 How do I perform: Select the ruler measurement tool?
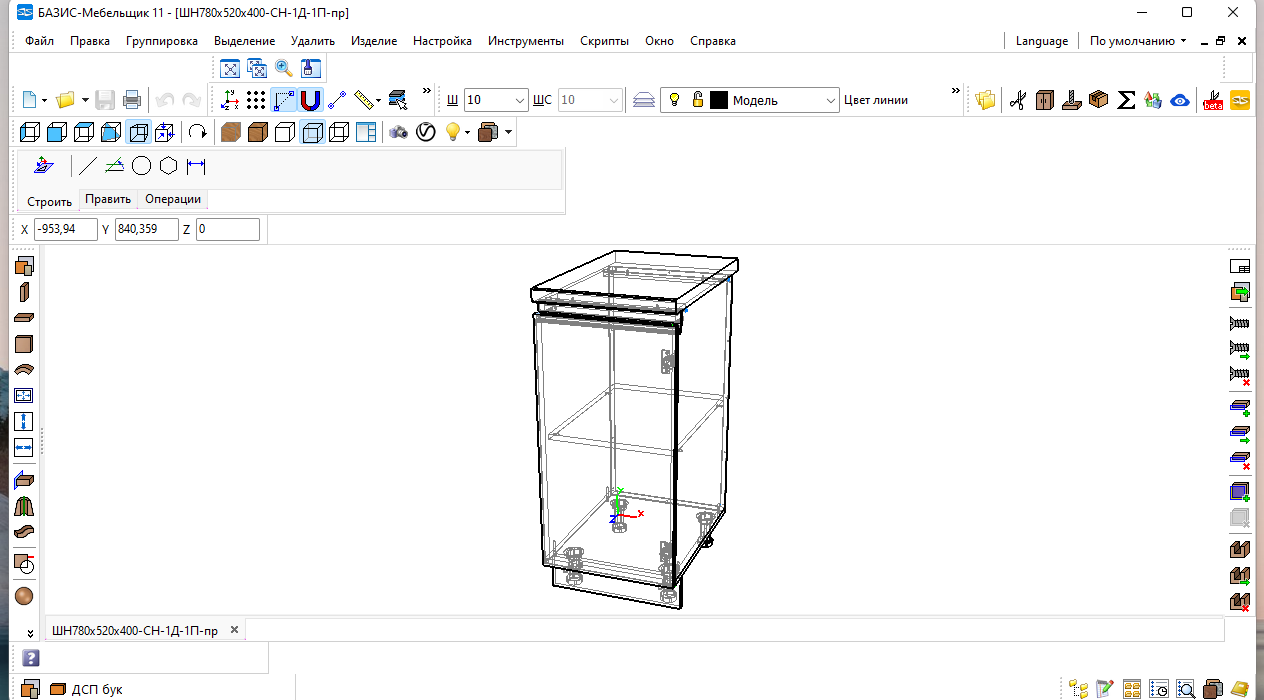pyautogui.click(x=365, y=100)
